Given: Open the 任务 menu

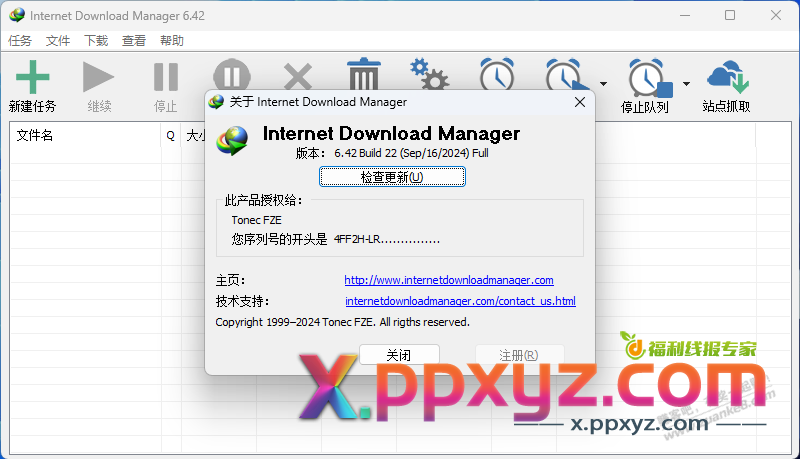Looking at the screenshot, I should point(20,40).
